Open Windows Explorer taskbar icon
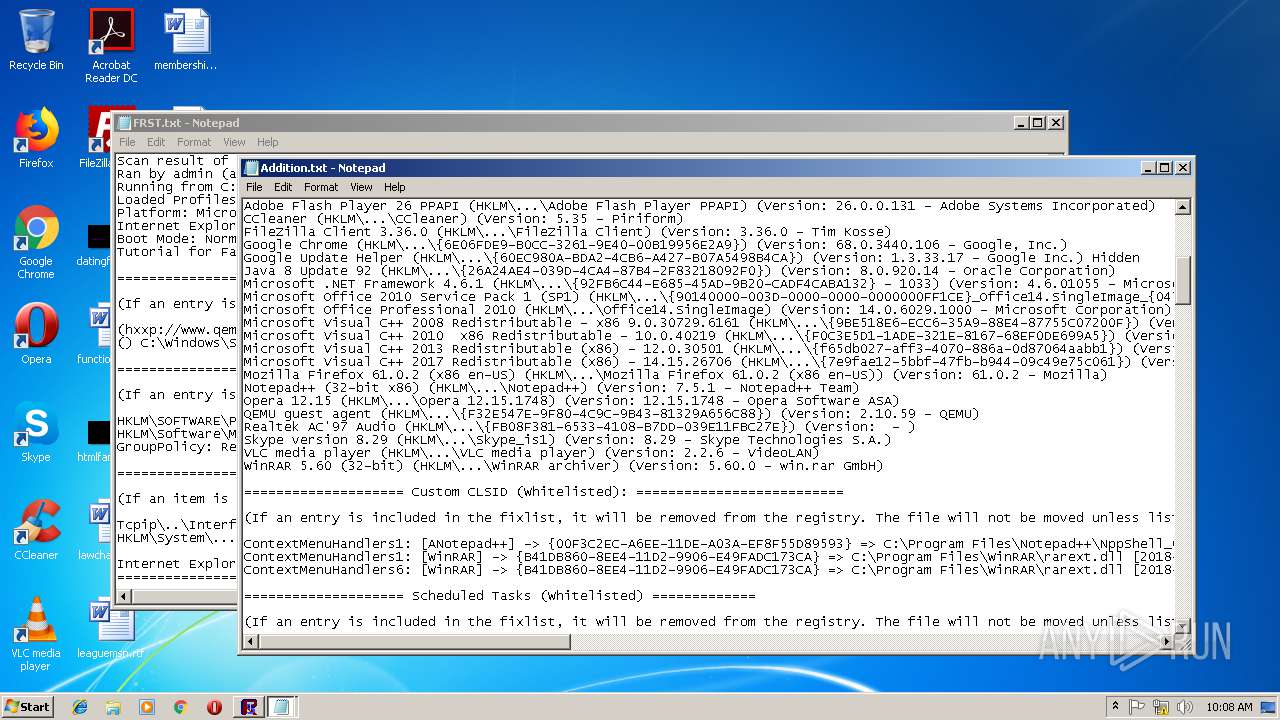Image resolution: width=1280 pixels, height=720 pixels. (113, 707)
